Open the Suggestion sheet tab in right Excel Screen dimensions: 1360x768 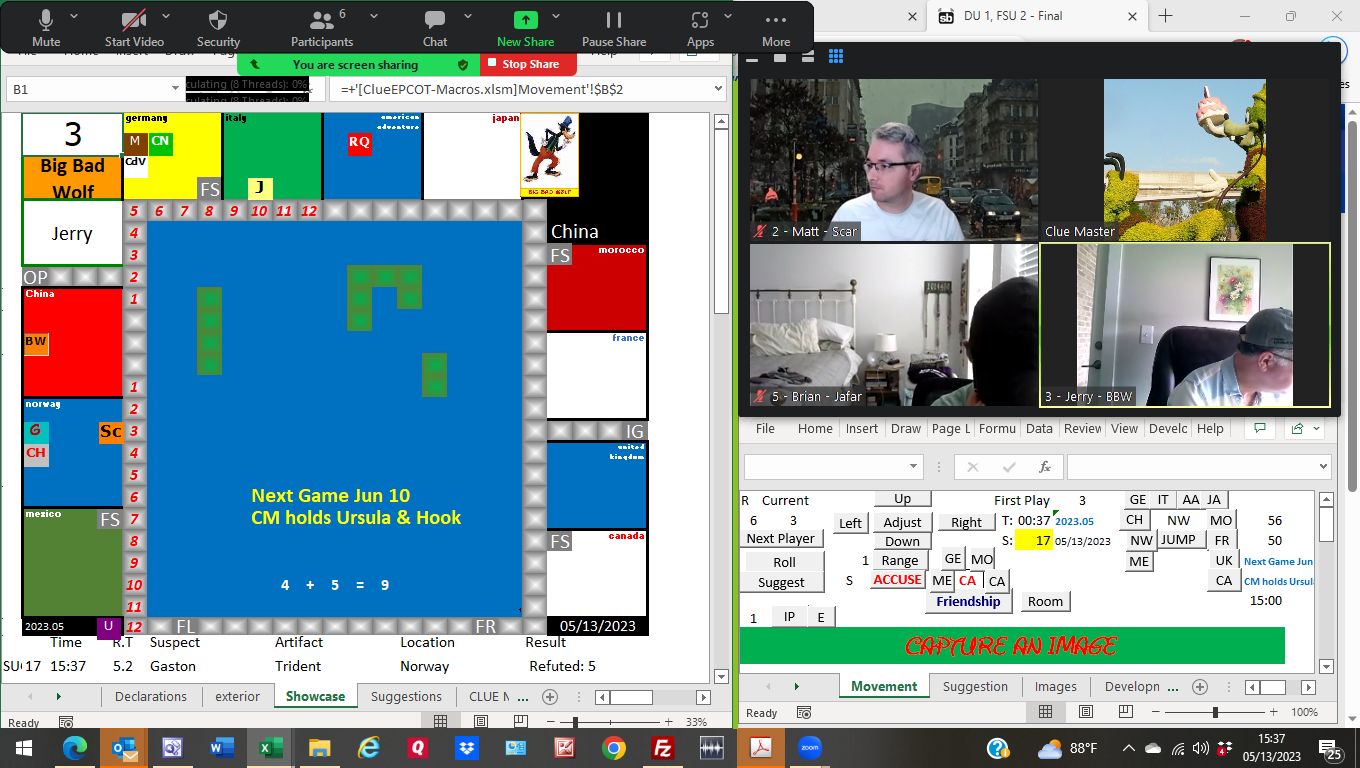pyautogui.click(x=975, y=686)
